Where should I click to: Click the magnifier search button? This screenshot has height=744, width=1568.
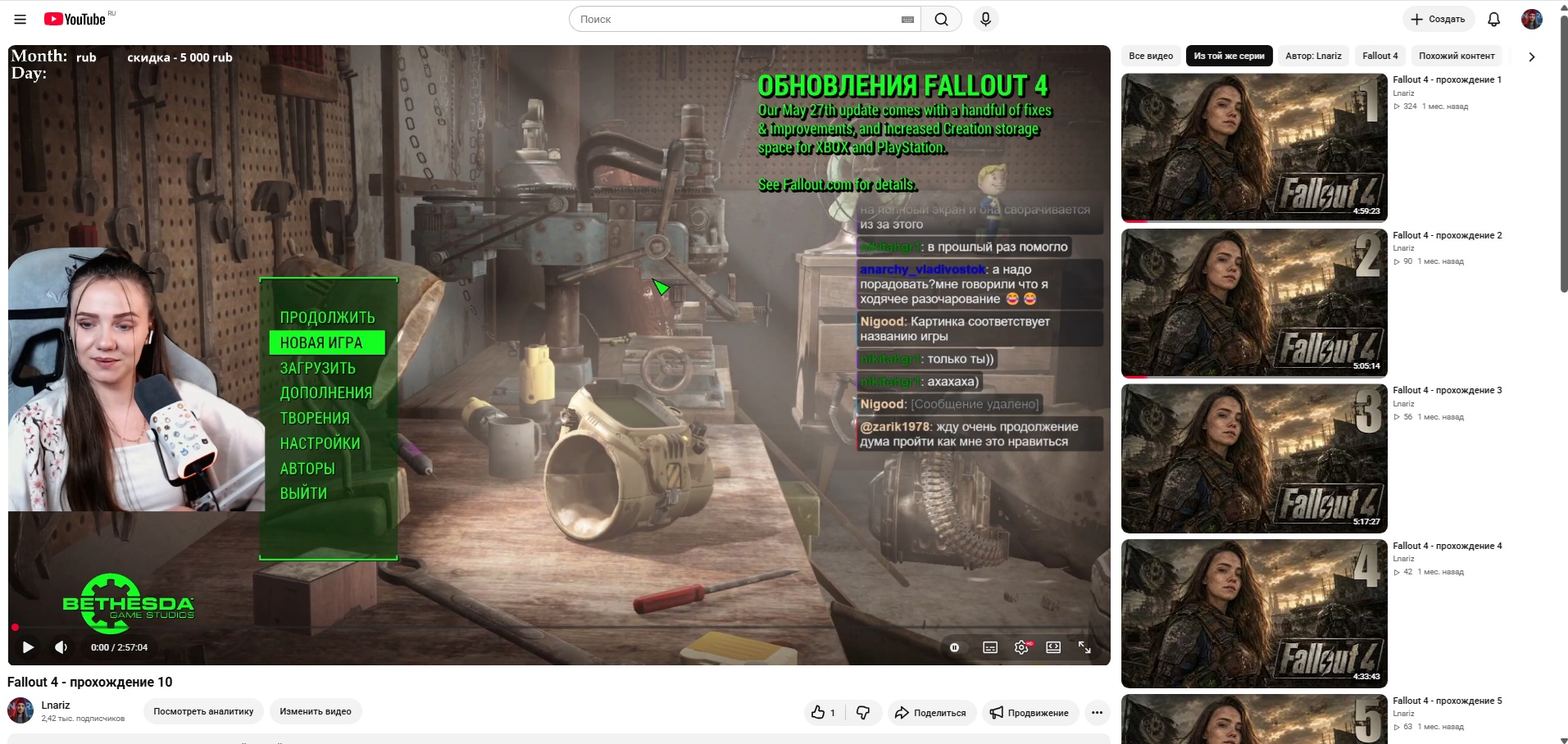[x=942, y=19]
